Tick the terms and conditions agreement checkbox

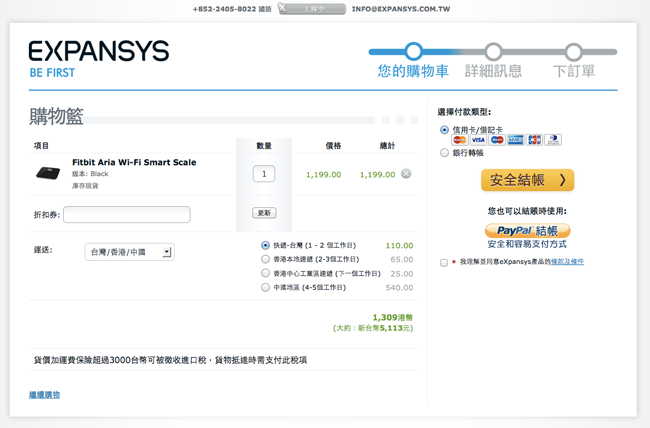(444, 262)
